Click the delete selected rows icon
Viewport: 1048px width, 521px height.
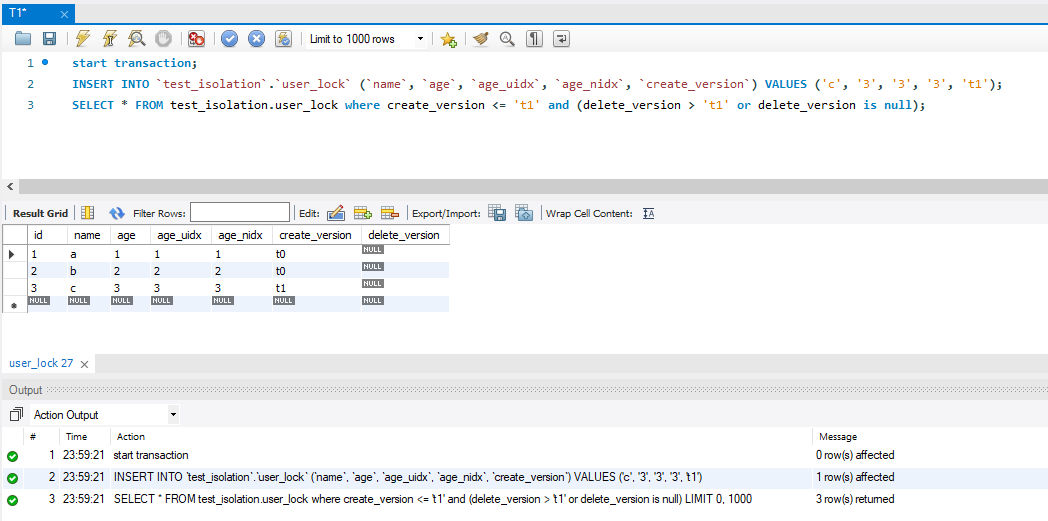(x=390, y=213)
